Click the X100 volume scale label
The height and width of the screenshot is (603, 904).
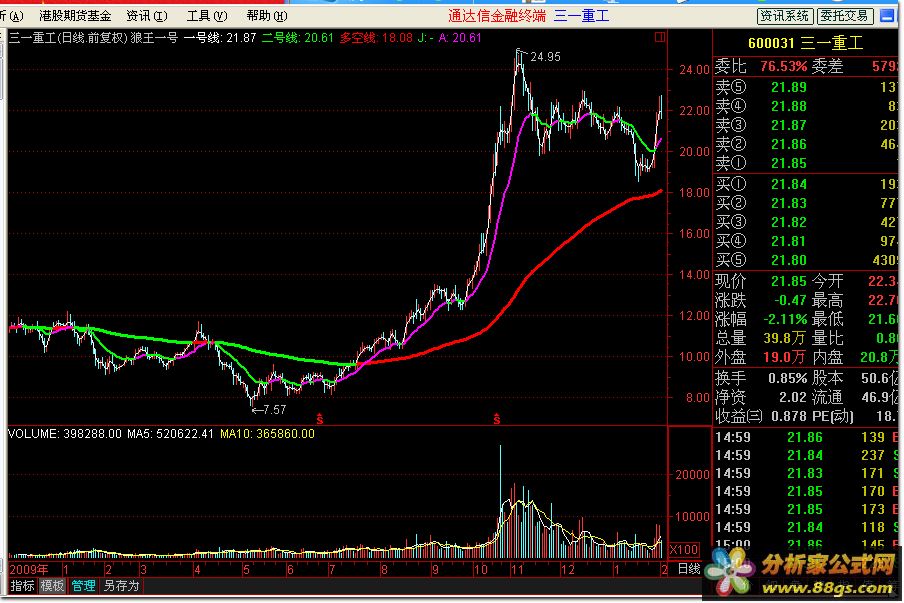[684, 550]
